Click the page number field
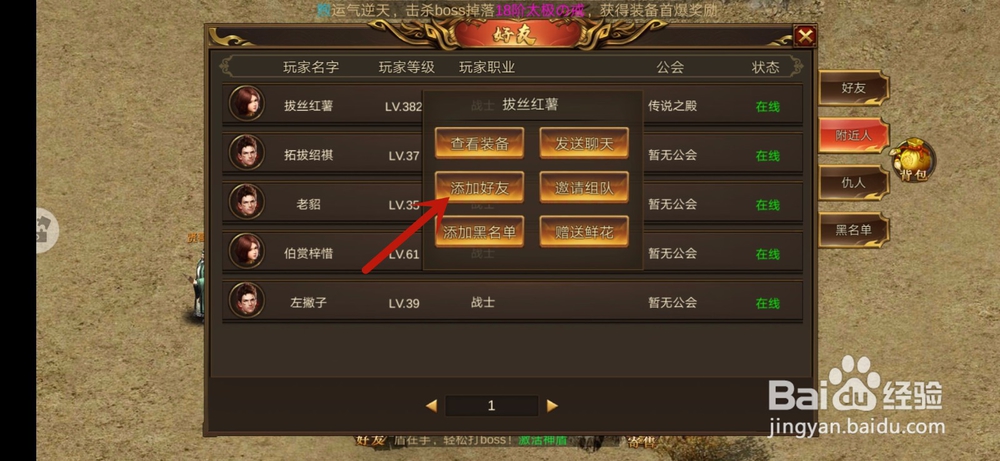1000x461 pixels. coord(492,406)
